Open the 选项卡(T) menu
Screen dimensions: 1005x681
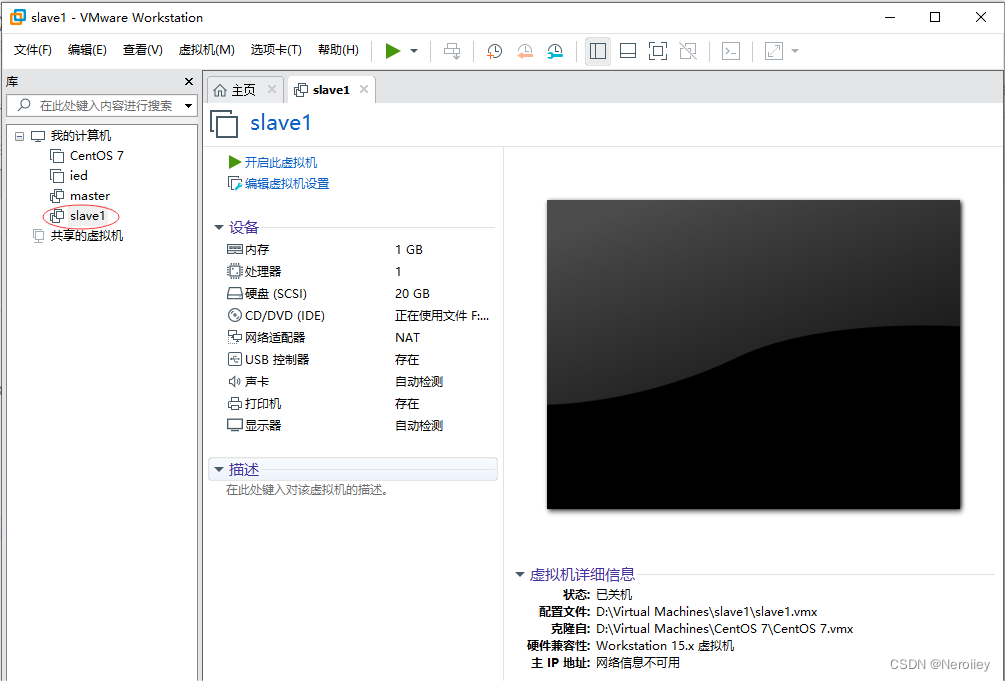pyautogui.click(x=276, y=50)
